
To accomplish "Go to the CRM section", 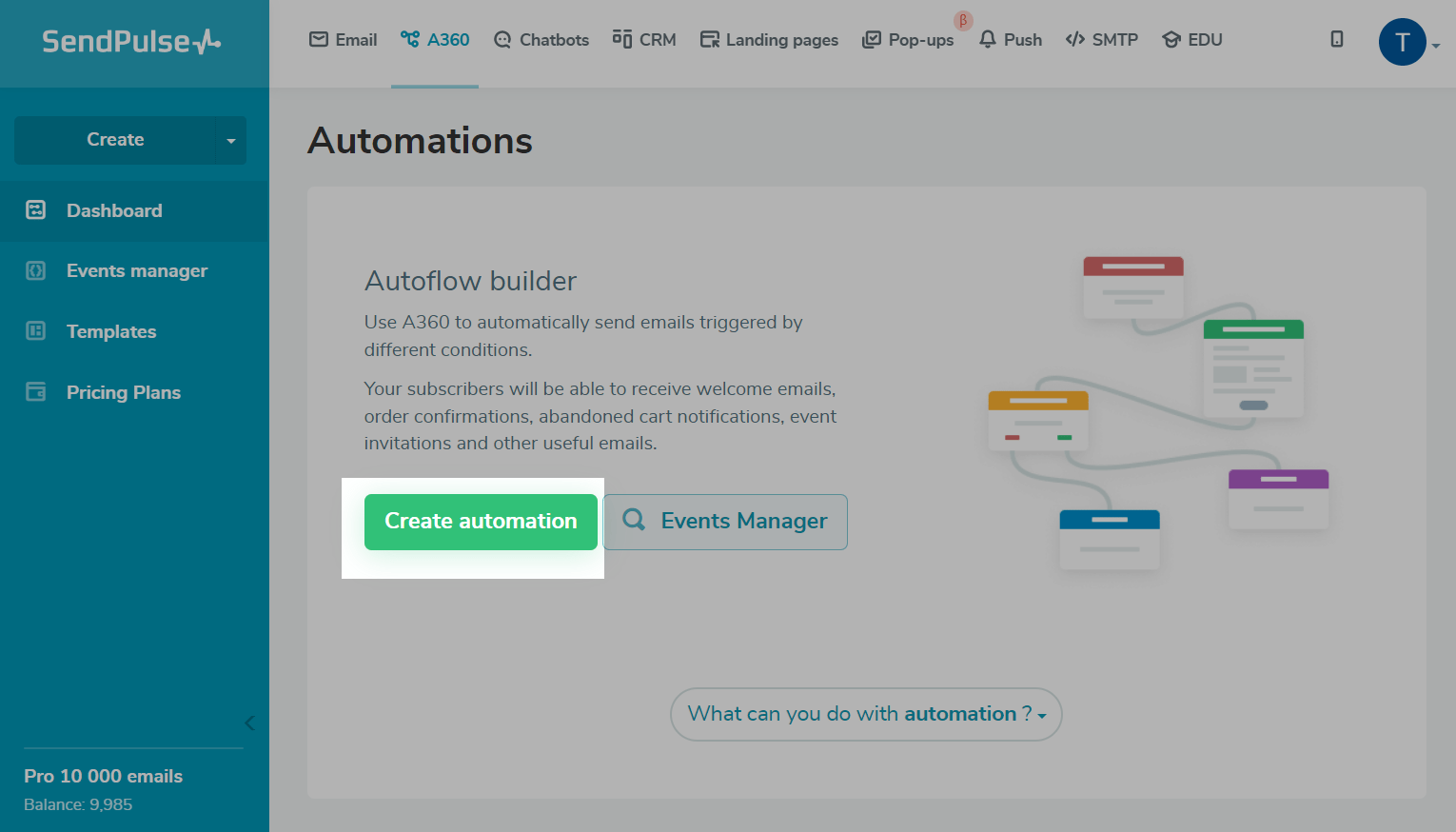I will [644, 40].
